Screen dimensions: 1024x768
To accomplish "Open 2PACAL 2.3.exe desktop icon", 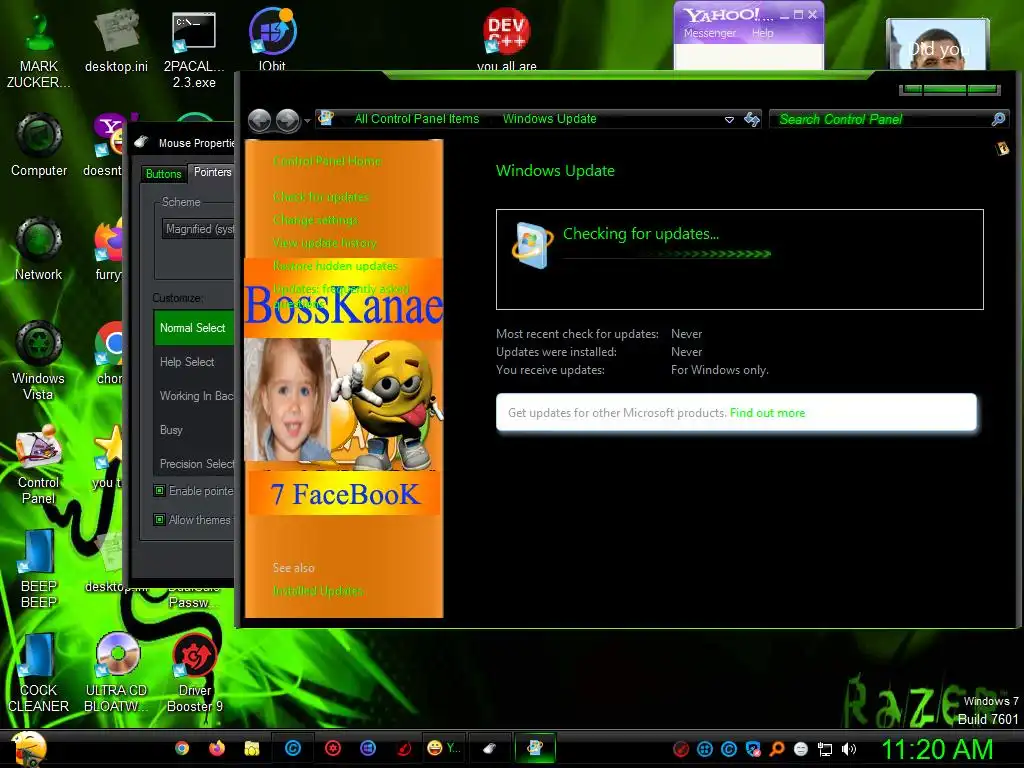I will coord(194,49).
